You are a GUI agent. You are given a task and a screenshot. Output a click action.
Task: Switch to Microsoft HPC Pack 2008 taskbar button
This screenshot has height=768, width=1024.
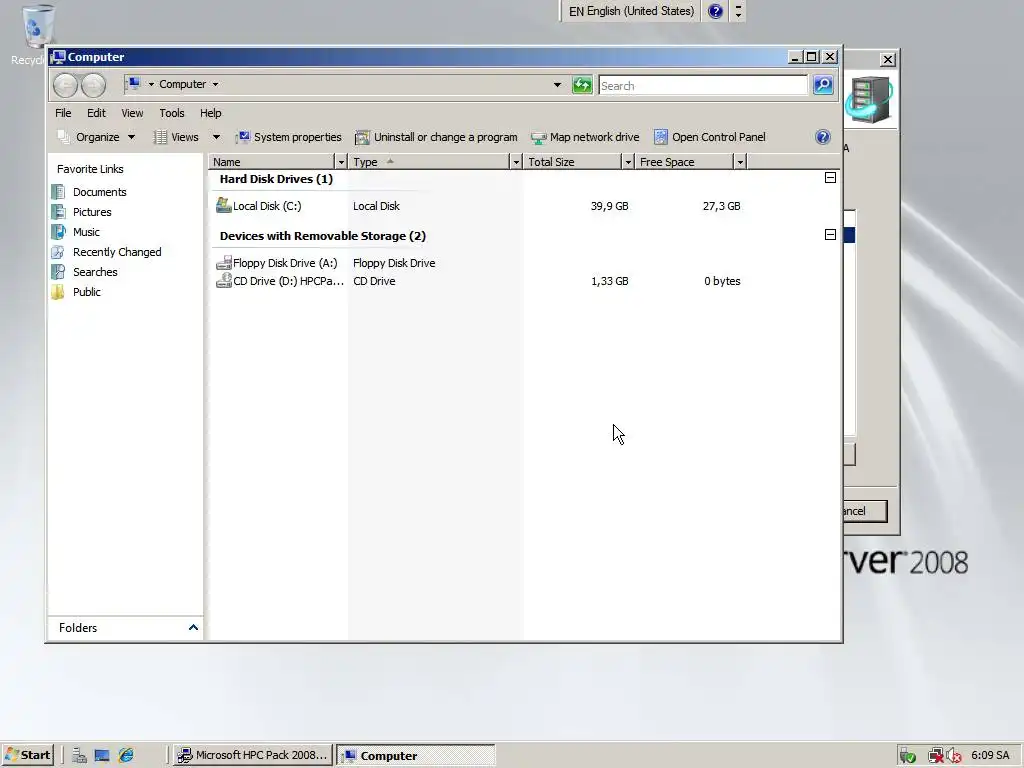pos(253,756)
